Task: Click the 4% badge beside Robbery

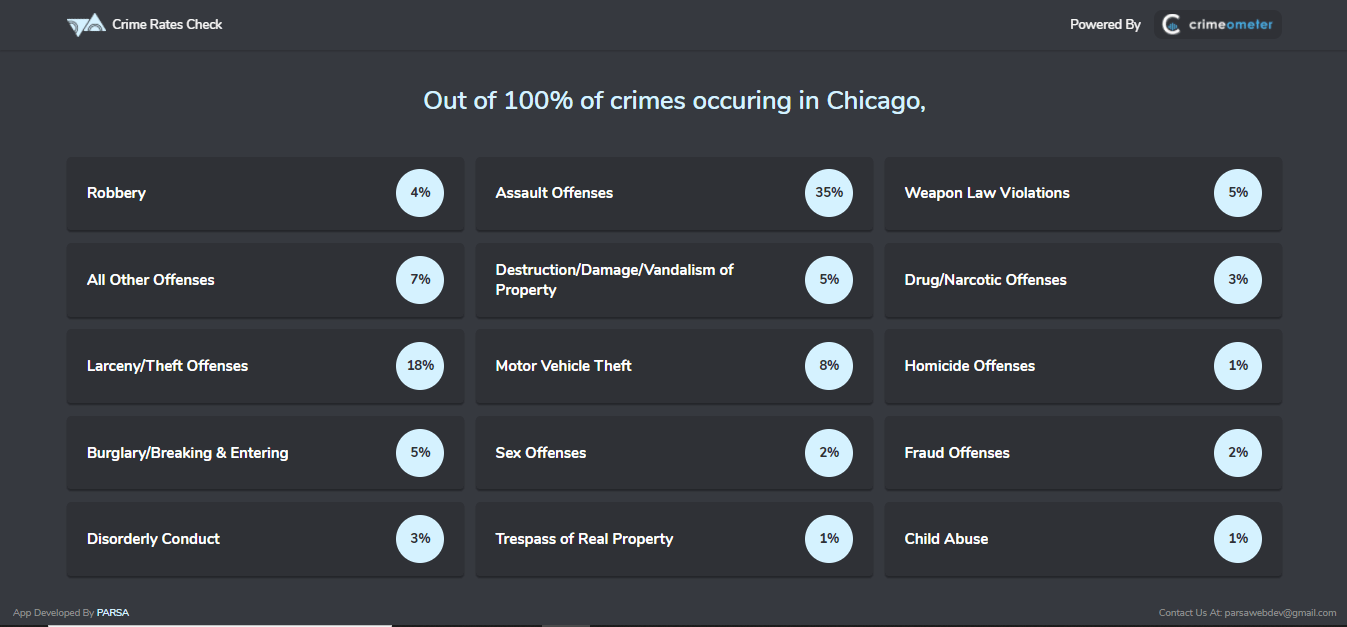Action: [x=420, y=193]
